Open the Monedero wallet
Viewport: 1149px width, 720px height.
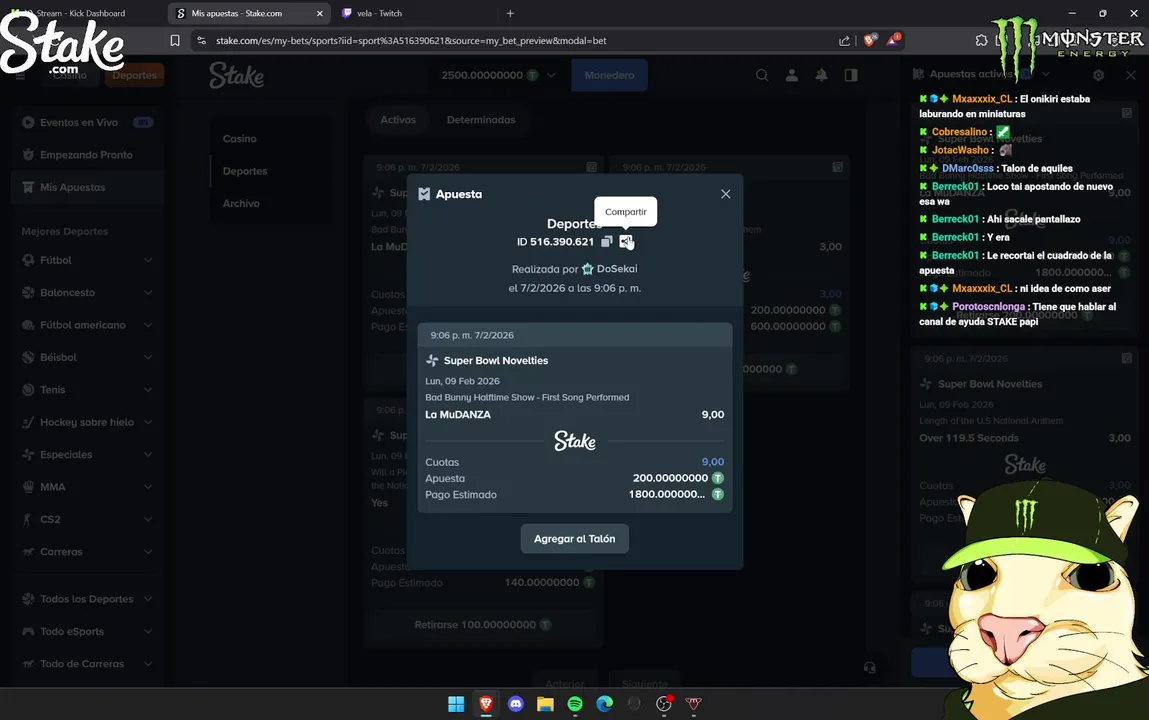[x=609, y=75]
